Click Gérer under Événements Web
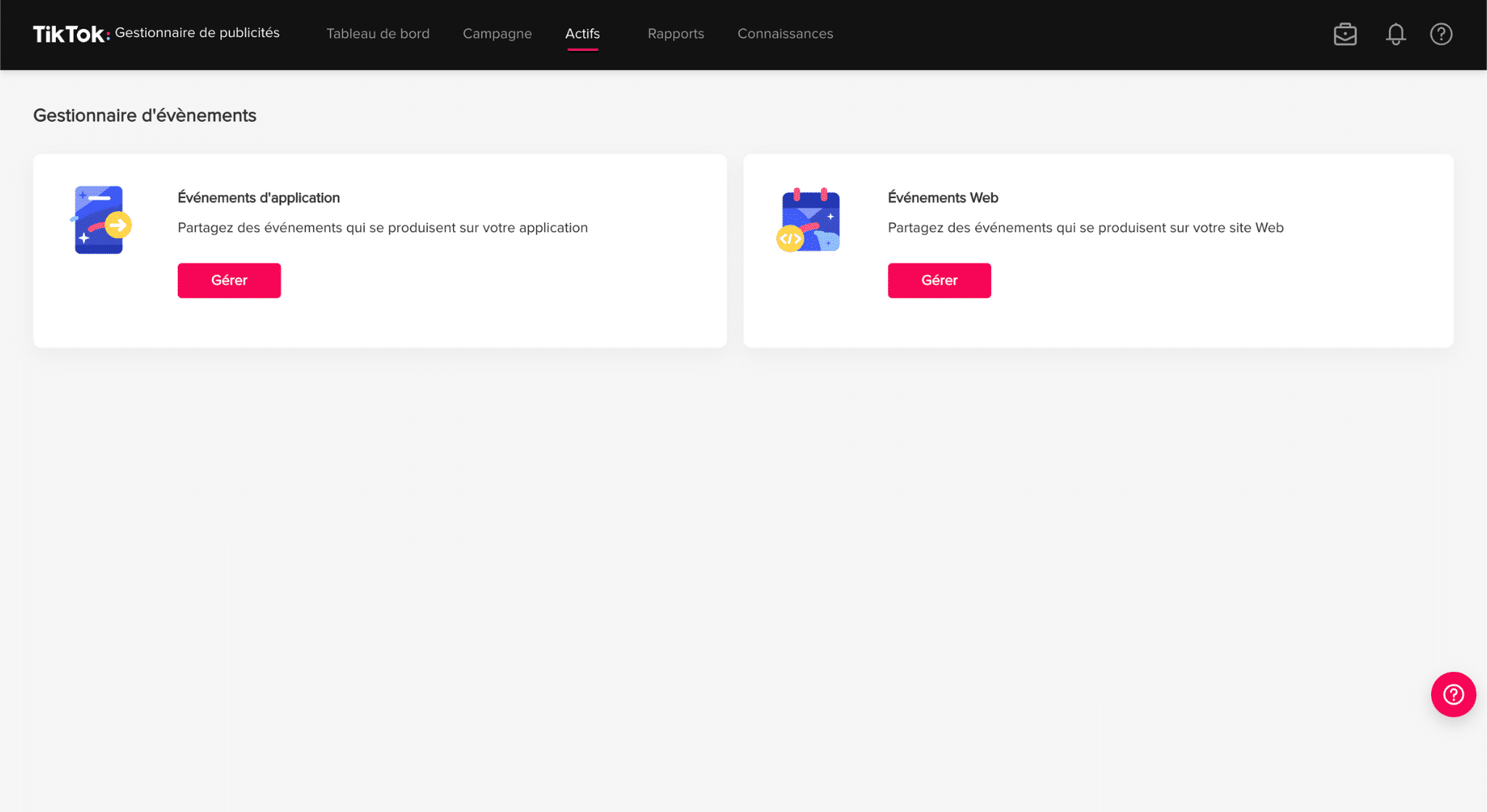 coord(939,280)
